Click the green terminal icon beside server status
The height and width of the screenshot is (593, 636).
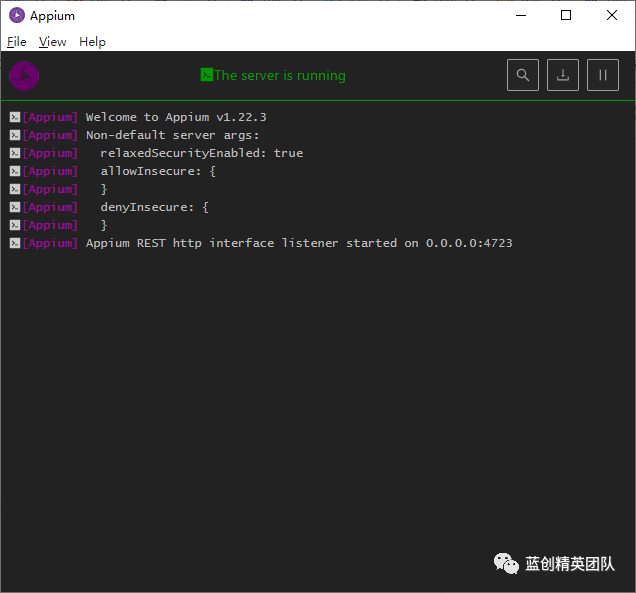tap(206, 75)
